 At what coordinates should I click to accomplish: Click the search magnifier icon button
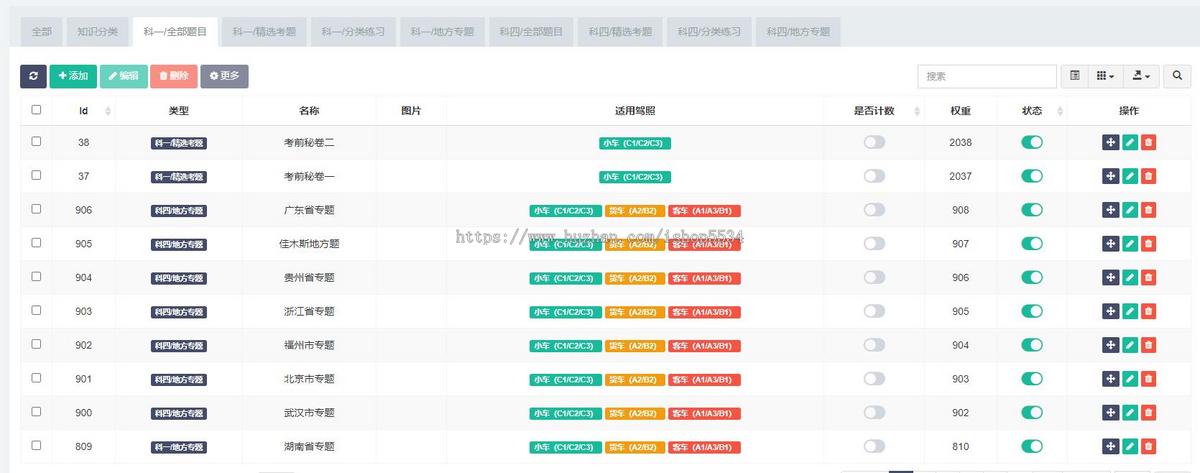coord(1177,76)
